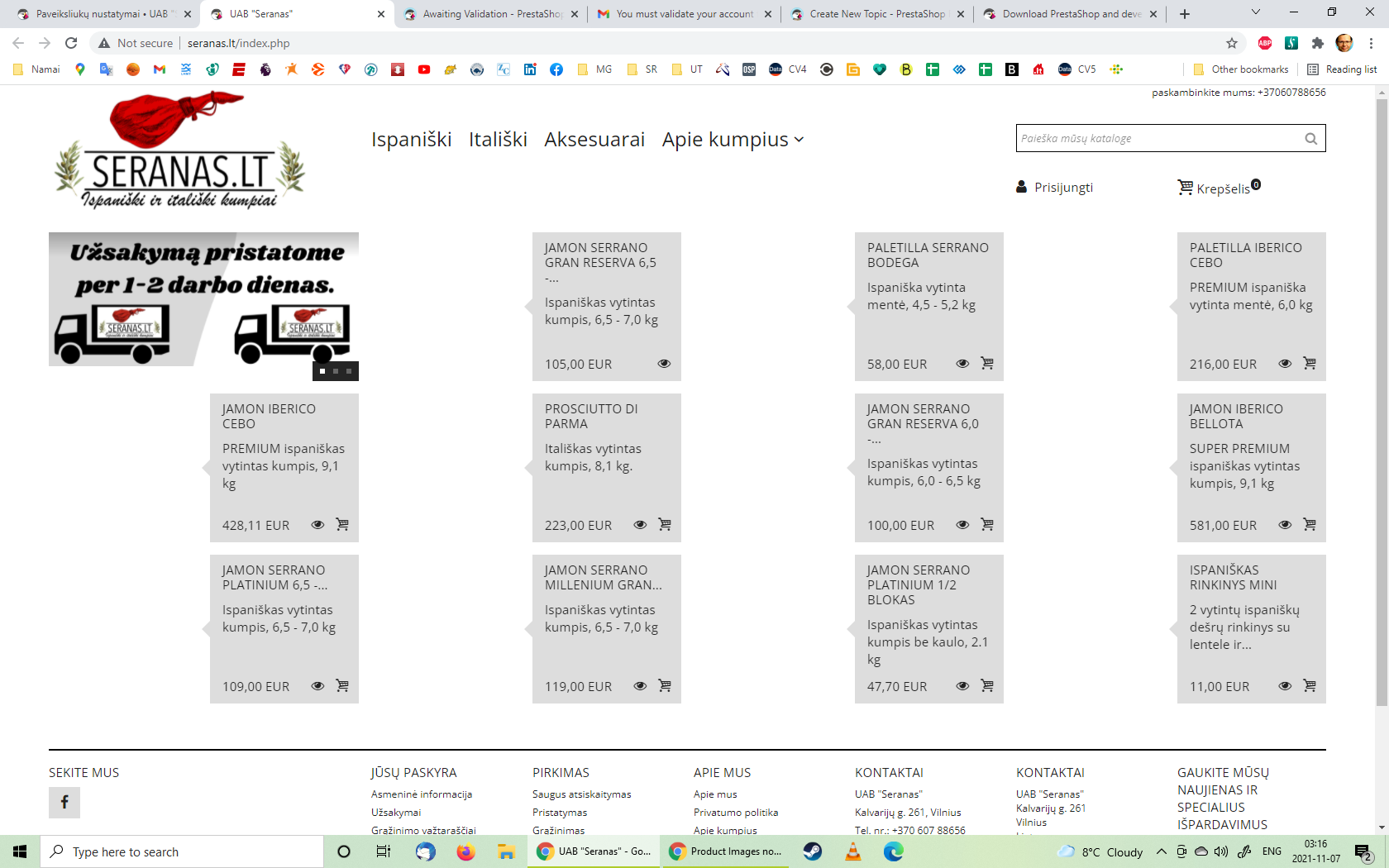The image size is (1389, 868).
Task: Add Jamon Serrano Gran Reserva 6,0 to cart
Action: tap(987, 524)
